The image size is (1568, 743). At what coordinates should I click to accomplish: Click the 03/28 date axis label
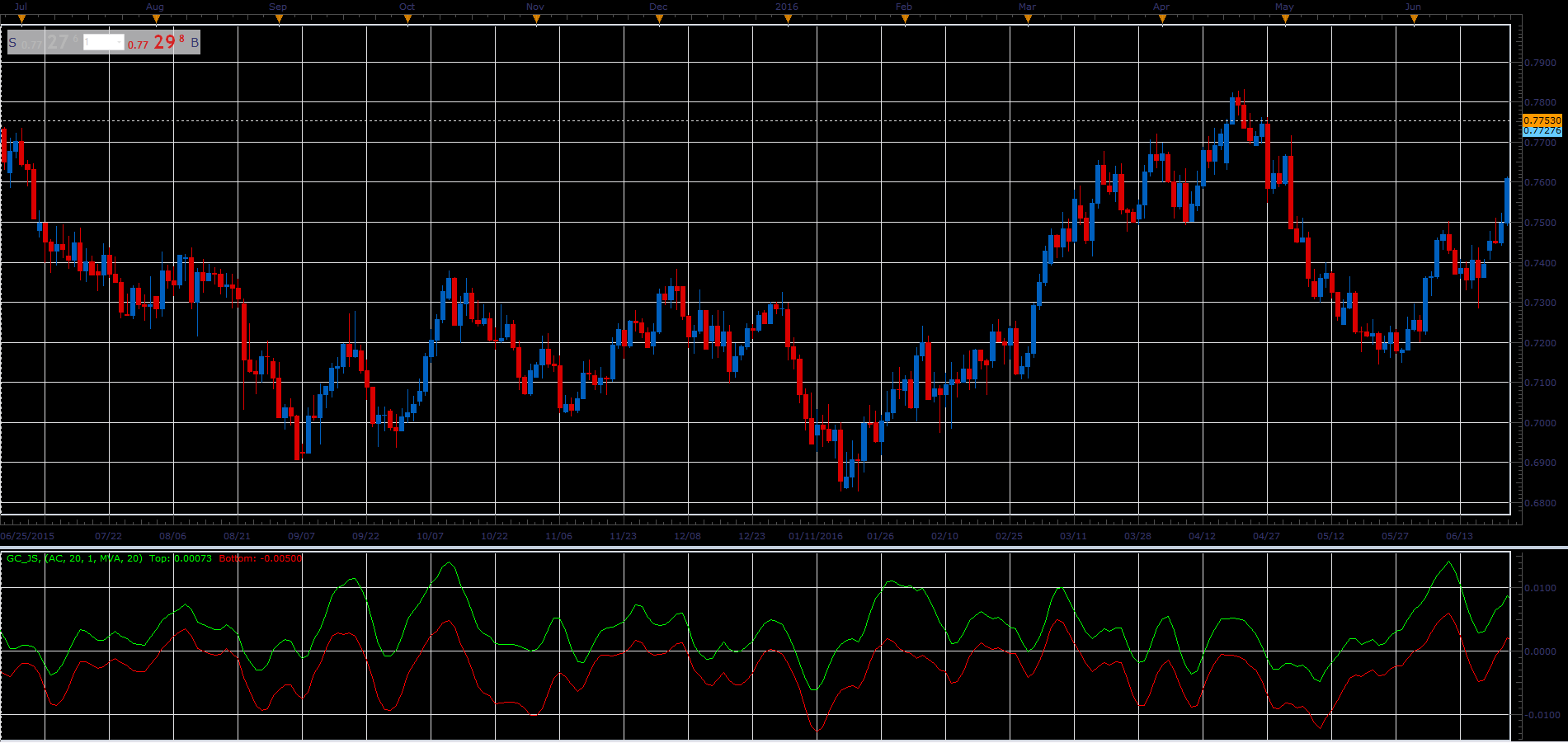point(1138,536)
